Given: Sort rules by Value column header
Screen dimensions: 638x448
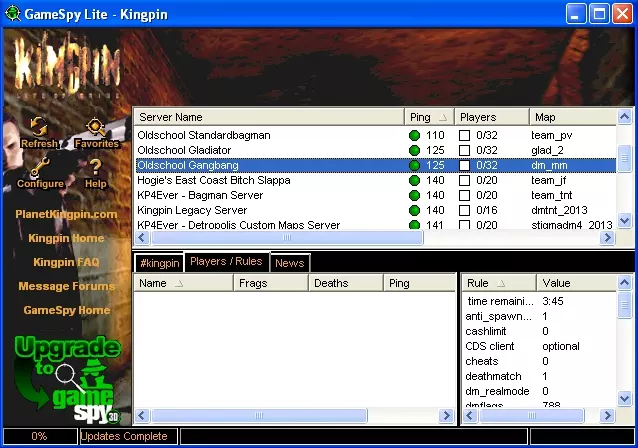Looking at the screenshot, I should click(x=577, y=283).
